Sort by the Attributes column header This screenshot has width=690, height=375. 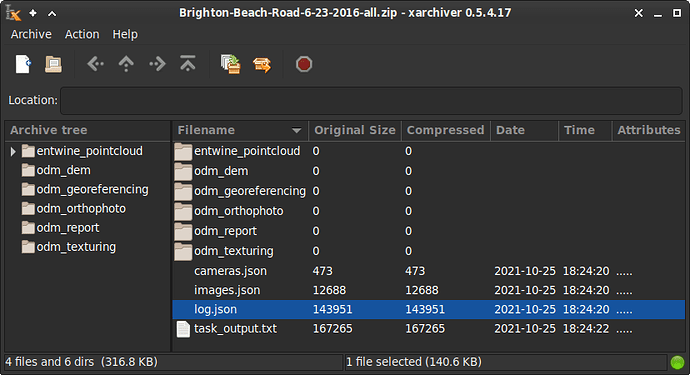pos(649,130)
